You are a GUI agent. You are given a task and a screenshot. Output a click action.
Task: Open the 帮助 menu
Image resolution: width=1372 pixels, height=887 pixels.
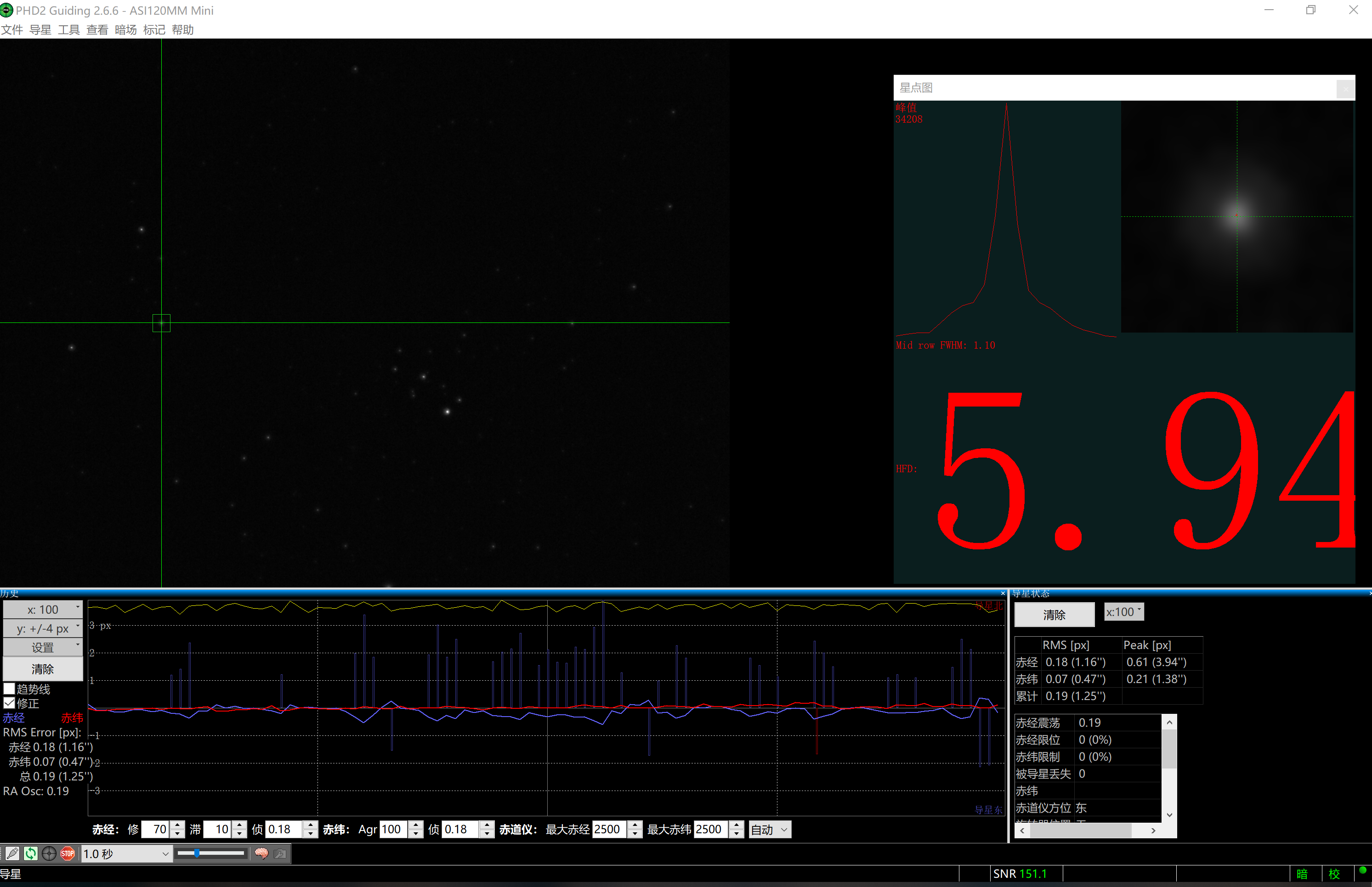(x=182, y=30)
